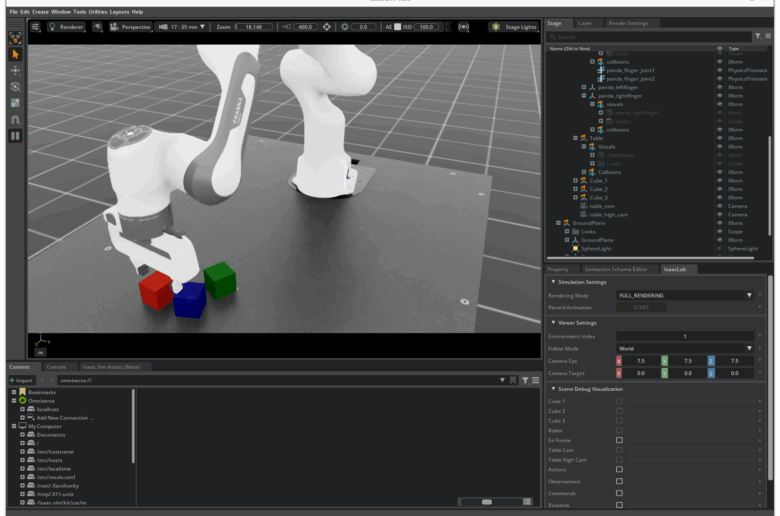Click the filter funnel icon in Stage panel

click(x=756, y=36)
